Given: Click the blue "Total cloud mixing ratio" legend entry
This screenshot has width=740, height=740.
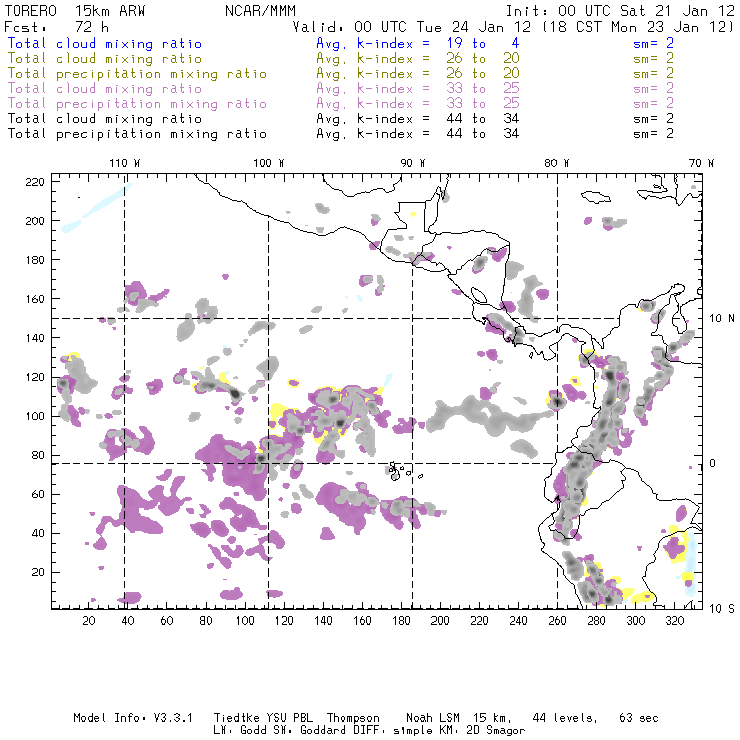Looking at the screenshot, I should click(x=104, y=44).
